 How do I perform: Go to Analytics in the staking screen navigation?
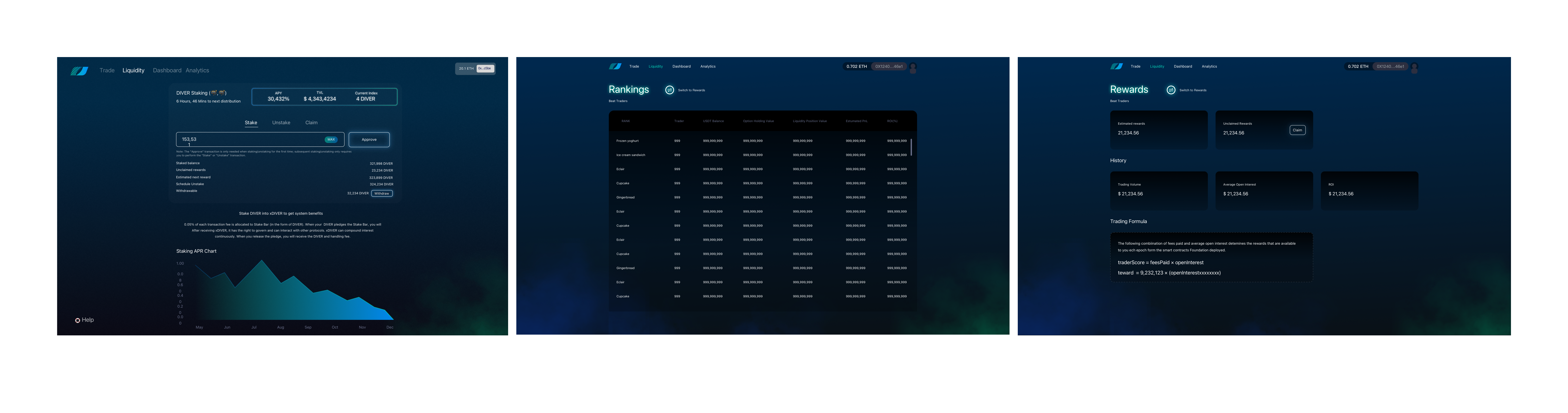click(x=197, y=71)
